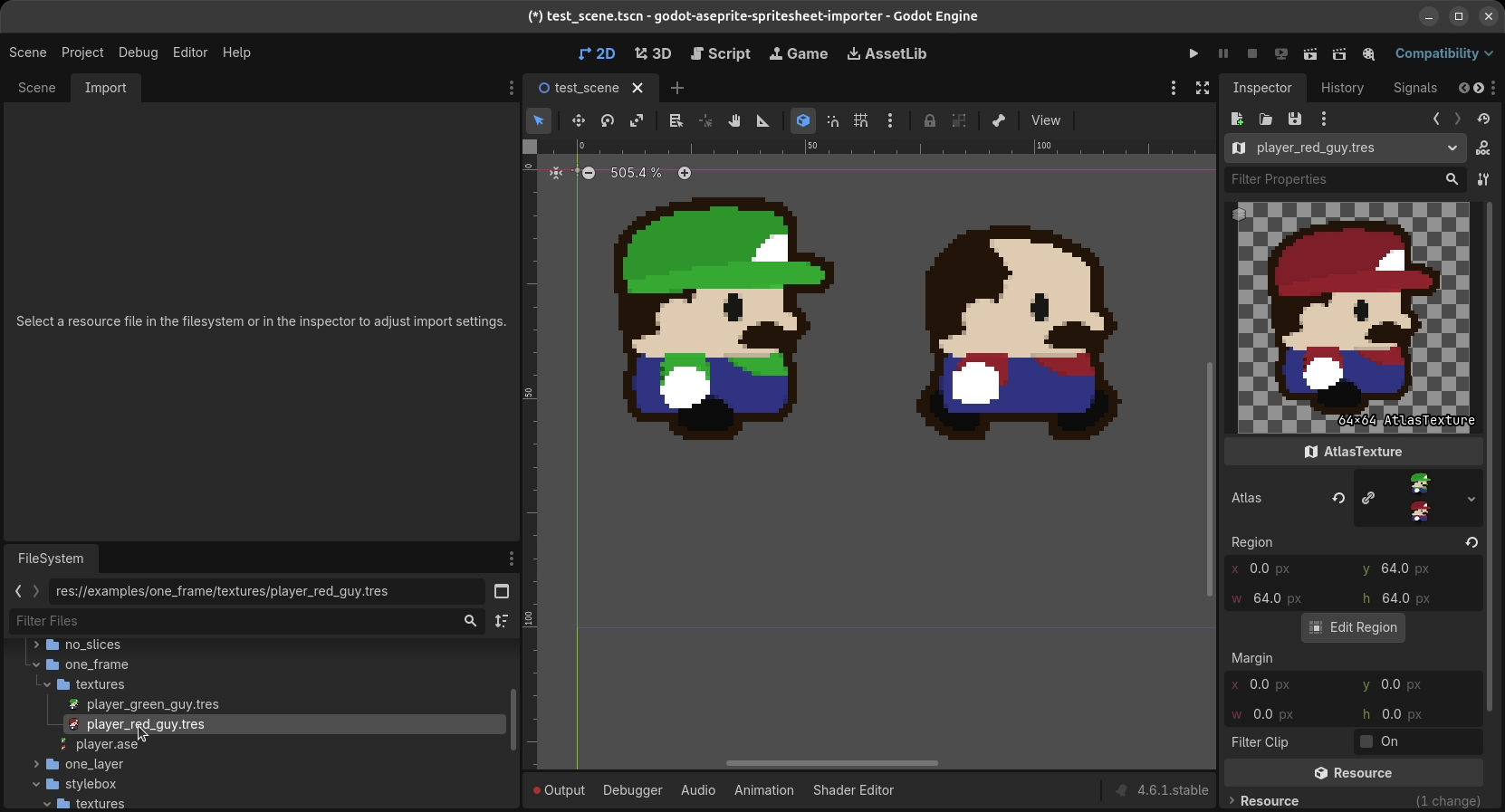The height and width of the screenshot is (812, 1505).
Task: Open the Project menu
Action: click(82, 53)
